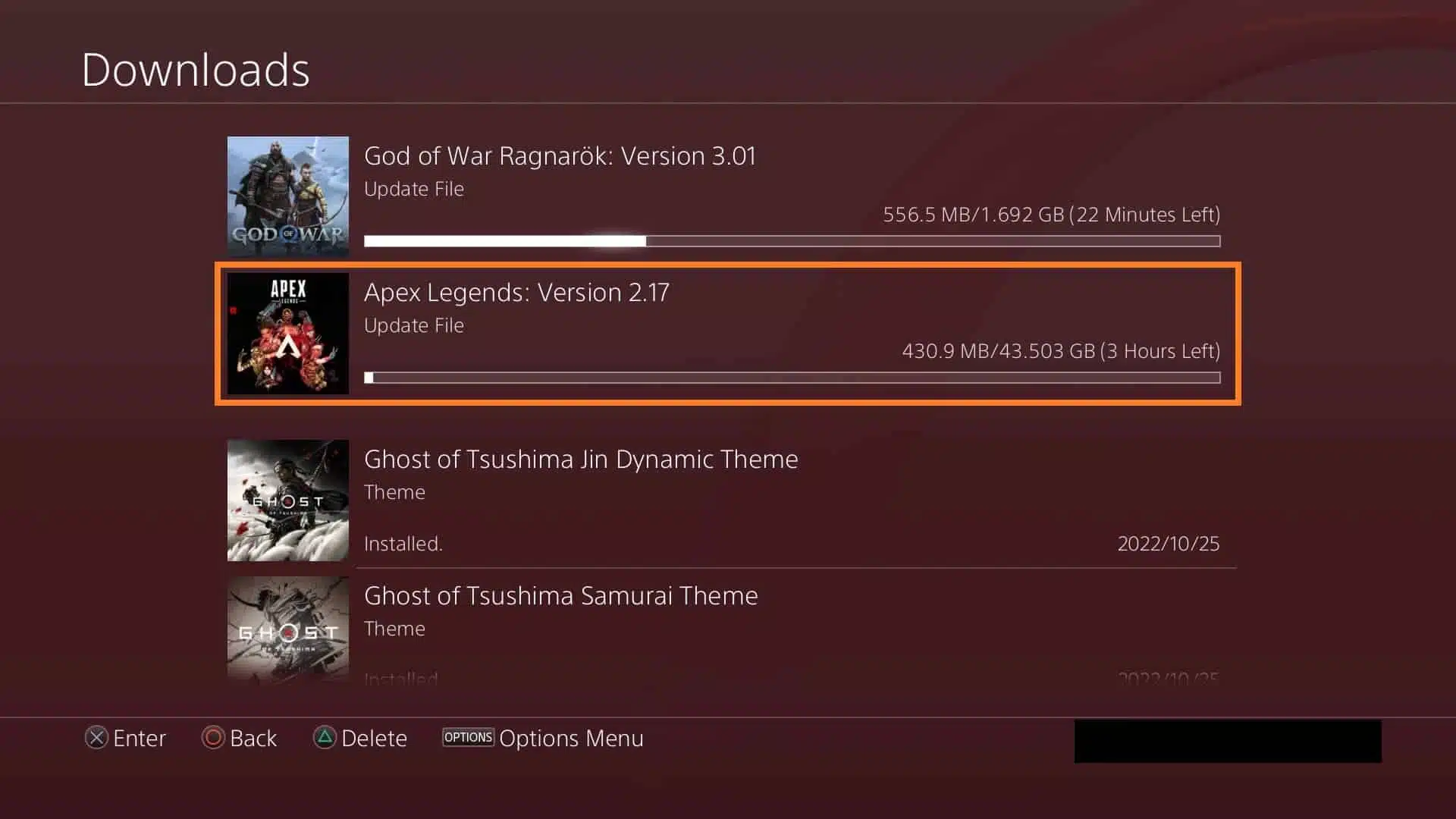The height and width of the screenshot is (819, 1456).
Task: Click the Back label in footer
Action: [x=253, y=739]
